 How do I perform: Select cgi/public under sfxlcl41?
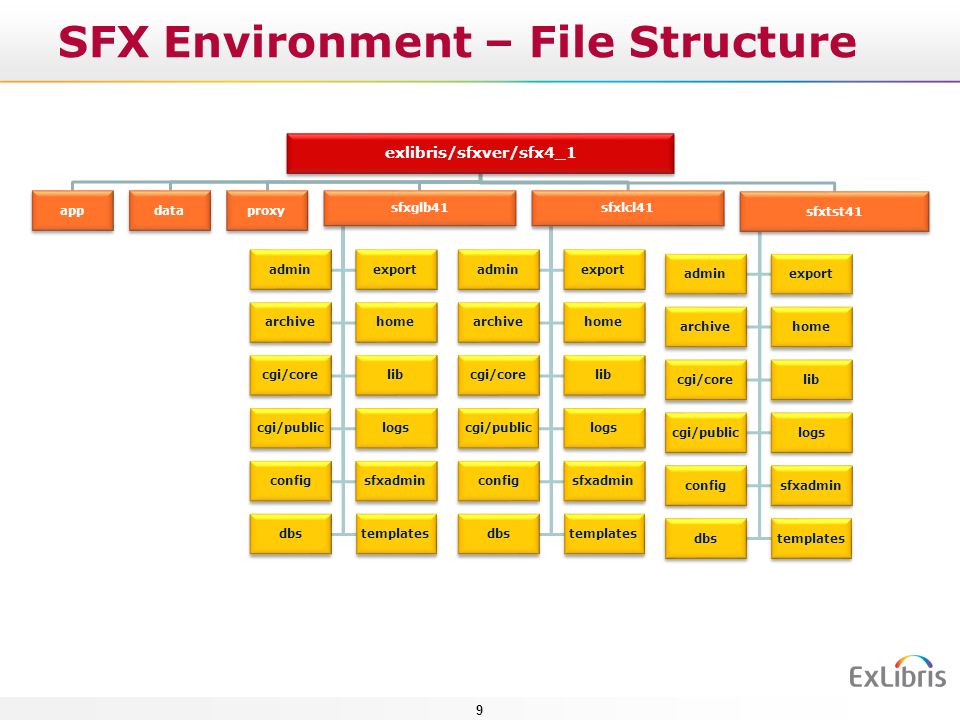coord(498,428)
